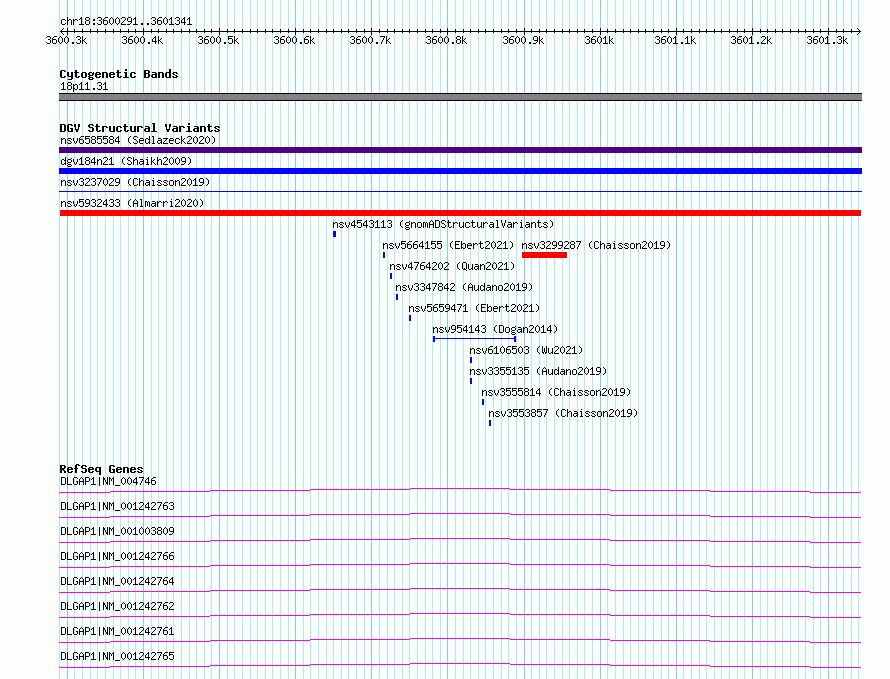Click the blue nsv3555814 variant marker

point(483,402)
